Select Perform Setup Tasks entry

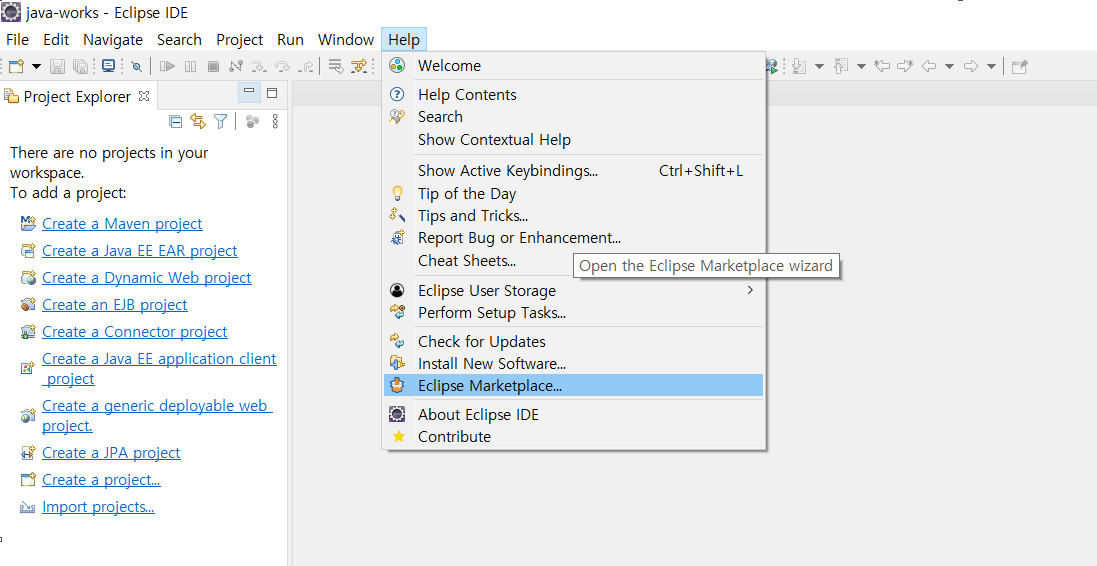pyautogui.click(x=574, y=313)
